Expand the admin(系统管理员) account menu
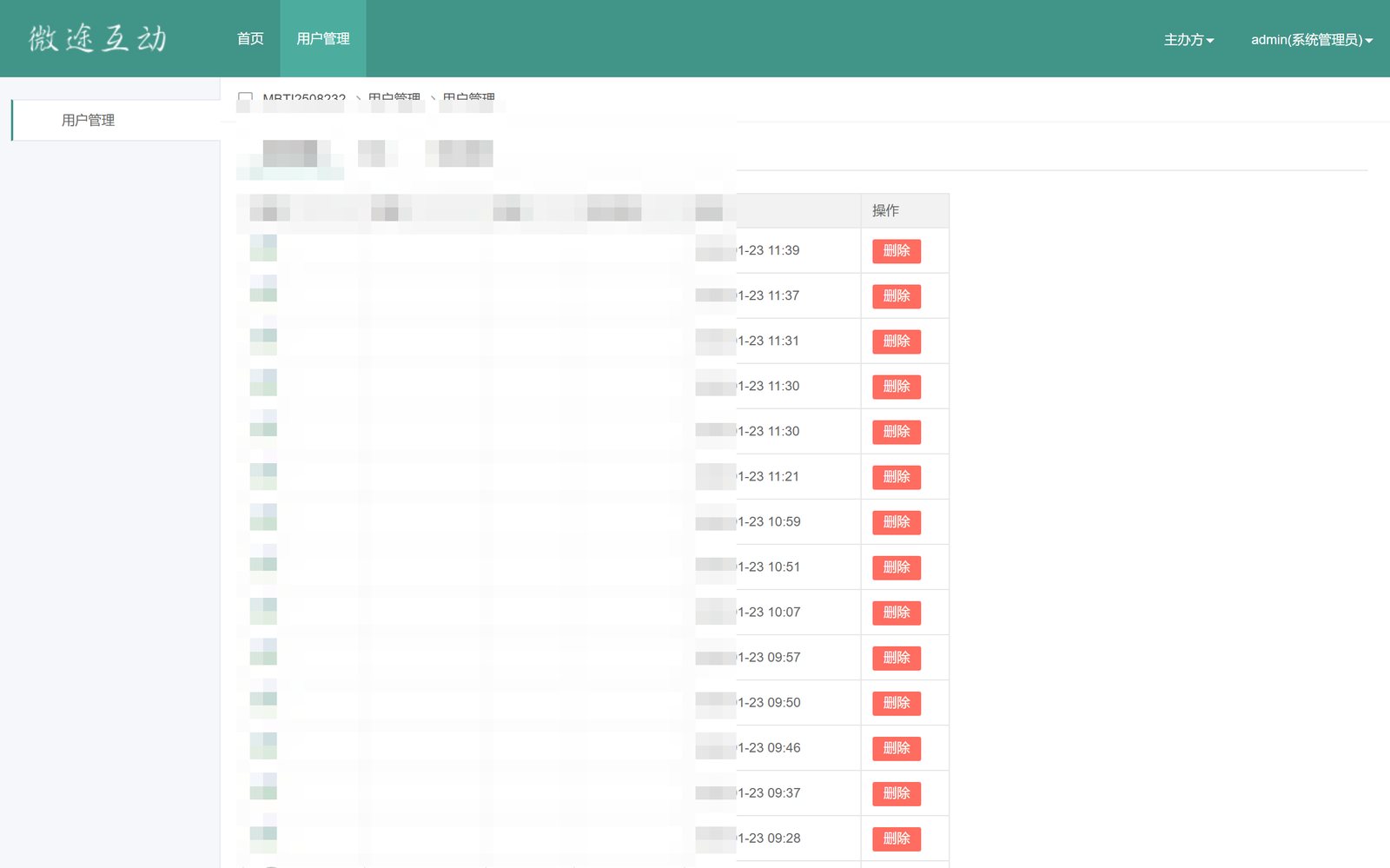Screen dimensions: 1390x868 (x=1312, y=39)
